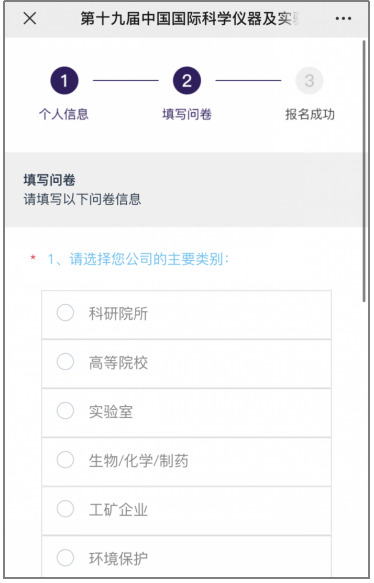Click the step 2 circle icon
This screenshot has height=583, width=374.
tap(187, 80)
